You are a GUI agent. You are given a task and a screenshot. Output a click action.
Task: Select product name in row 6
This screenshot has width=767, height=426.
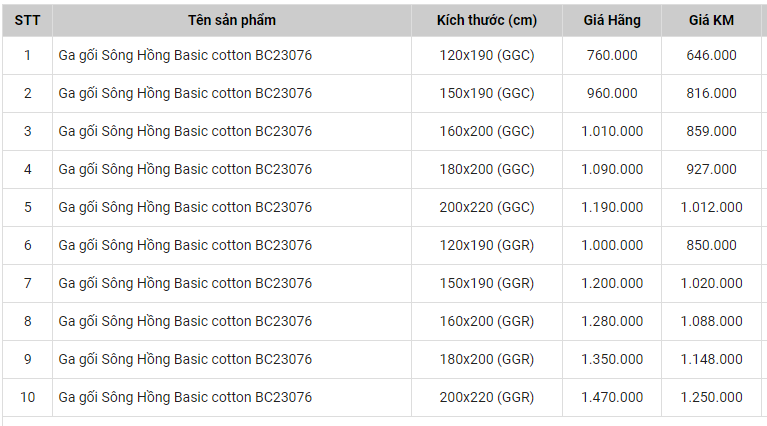tap(185, 246)
